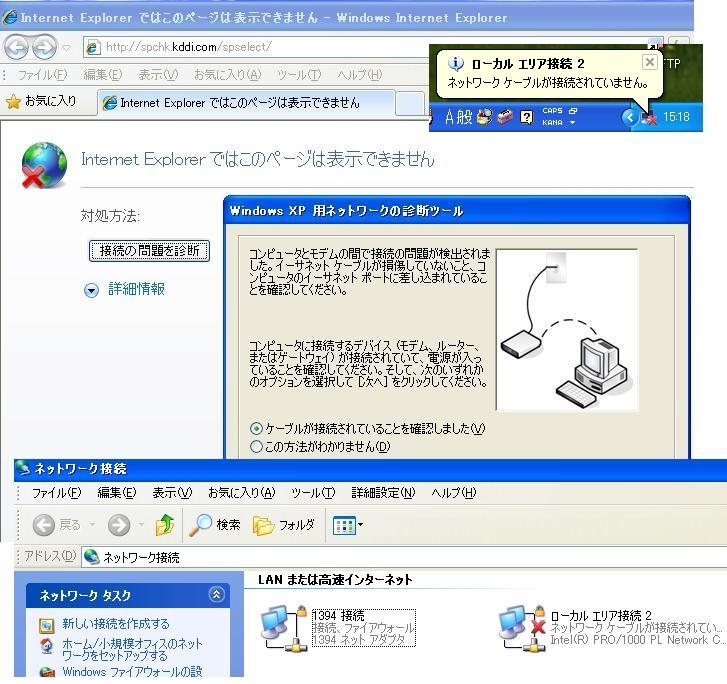The height and width of the screenshot is (684, 727).
Task: Open ヘルプ(H) menu in Internet Explorer
Action: [360, 75]
